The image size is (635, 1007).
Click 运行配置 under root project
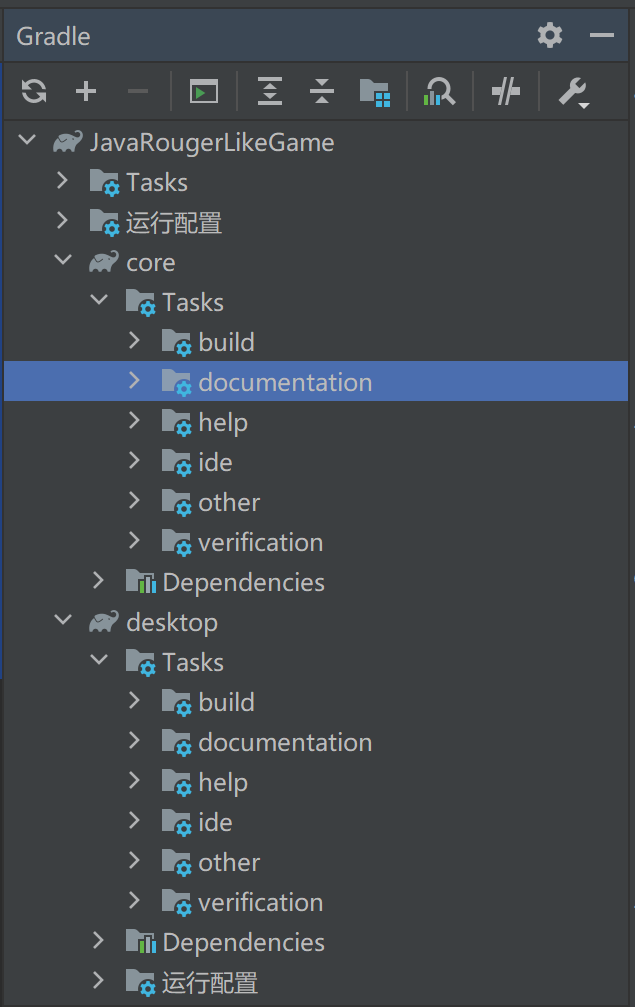[x=173, y=222]
